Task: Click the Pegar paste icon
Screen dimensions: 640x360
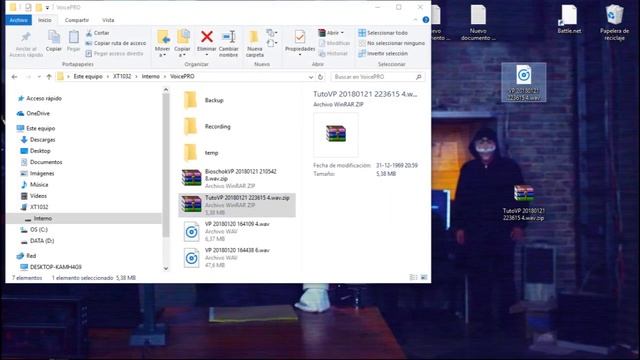Action: (x=73, y=37)
